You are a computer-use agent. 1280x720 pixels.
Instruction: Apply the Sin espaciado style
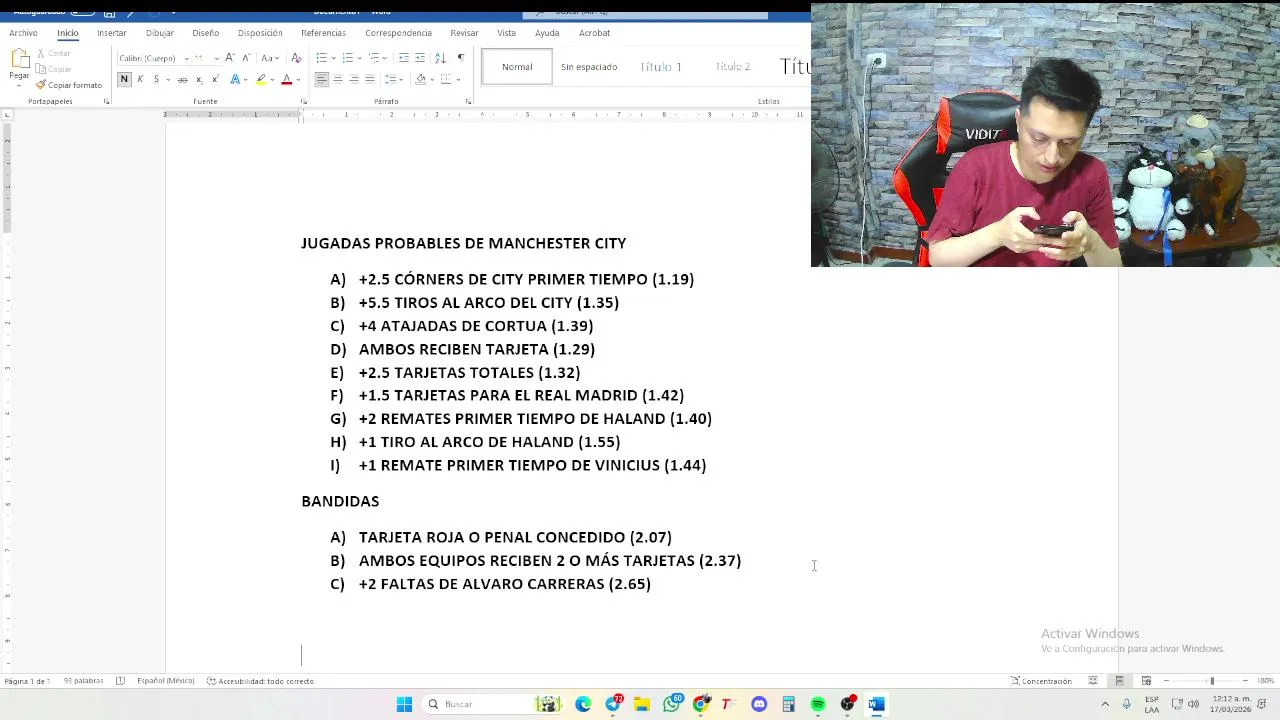coord(589,67)
